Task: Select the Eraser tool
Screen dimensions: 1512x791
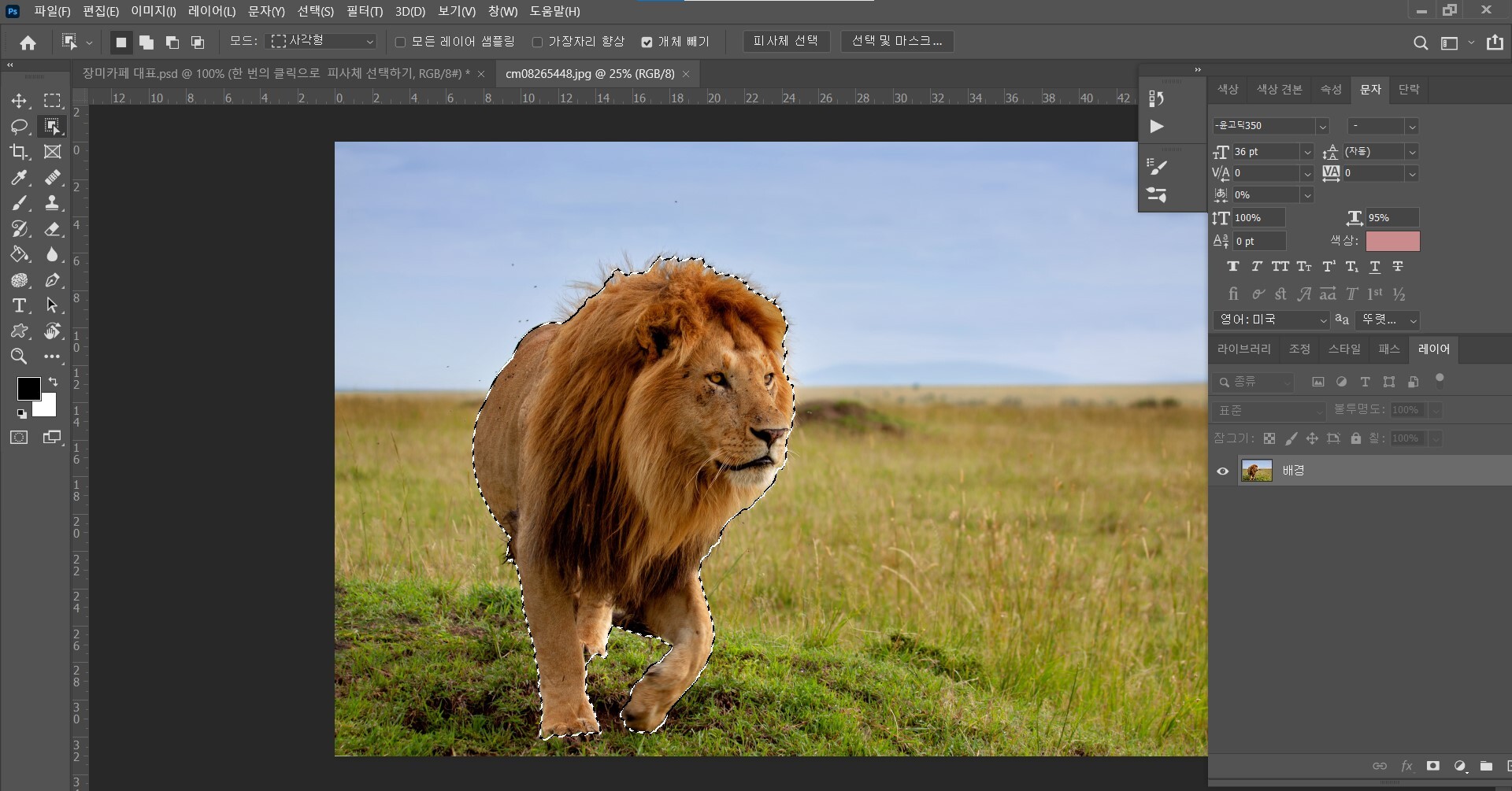Action: [53, 229]
